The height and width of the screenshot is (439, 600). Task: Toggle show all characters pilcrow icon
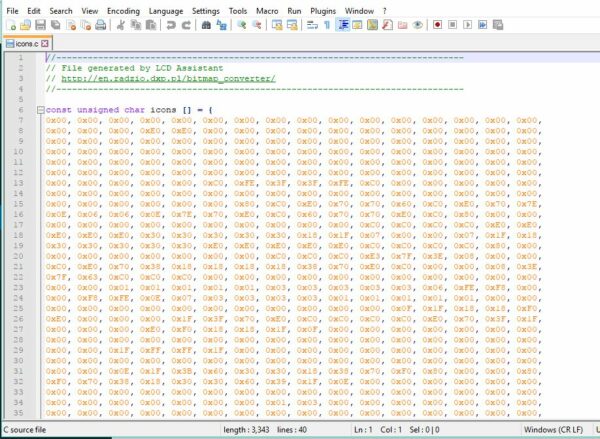point(327,25)
